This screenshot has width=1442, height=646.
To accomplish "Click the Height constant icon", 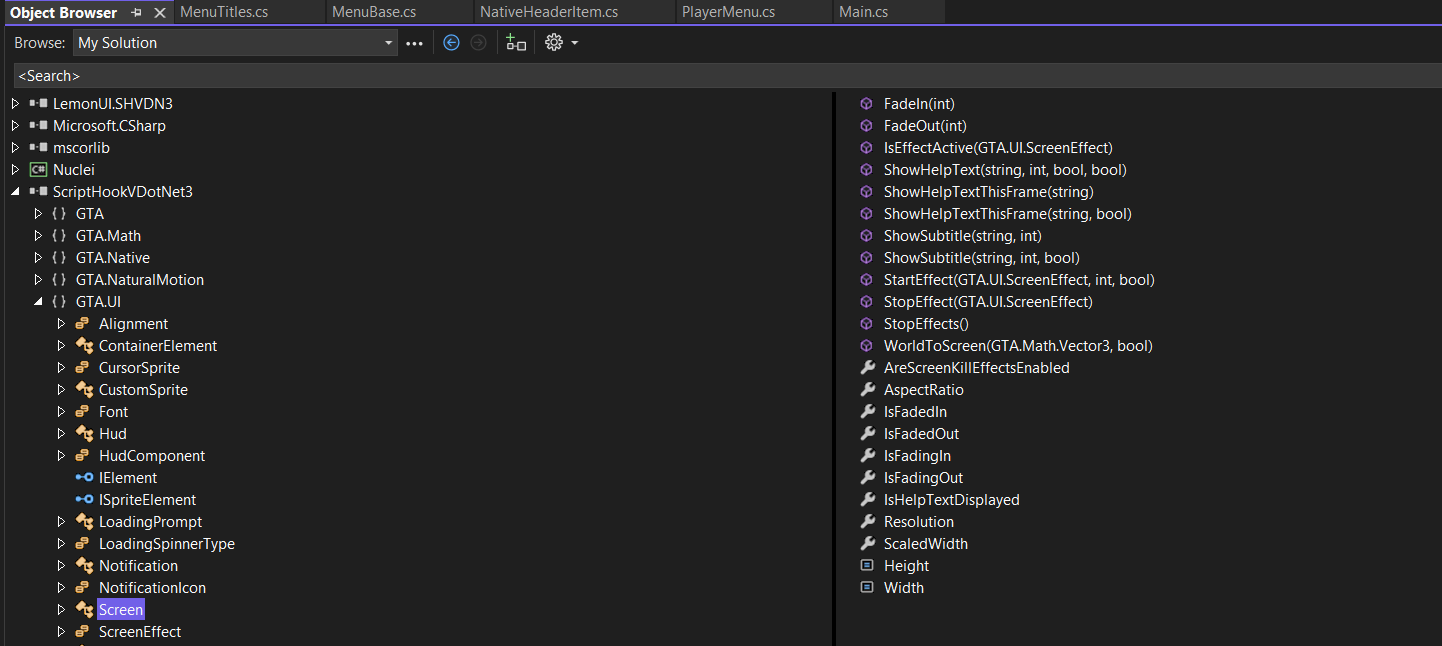I will pyautogui.click(x=867, y=566).
